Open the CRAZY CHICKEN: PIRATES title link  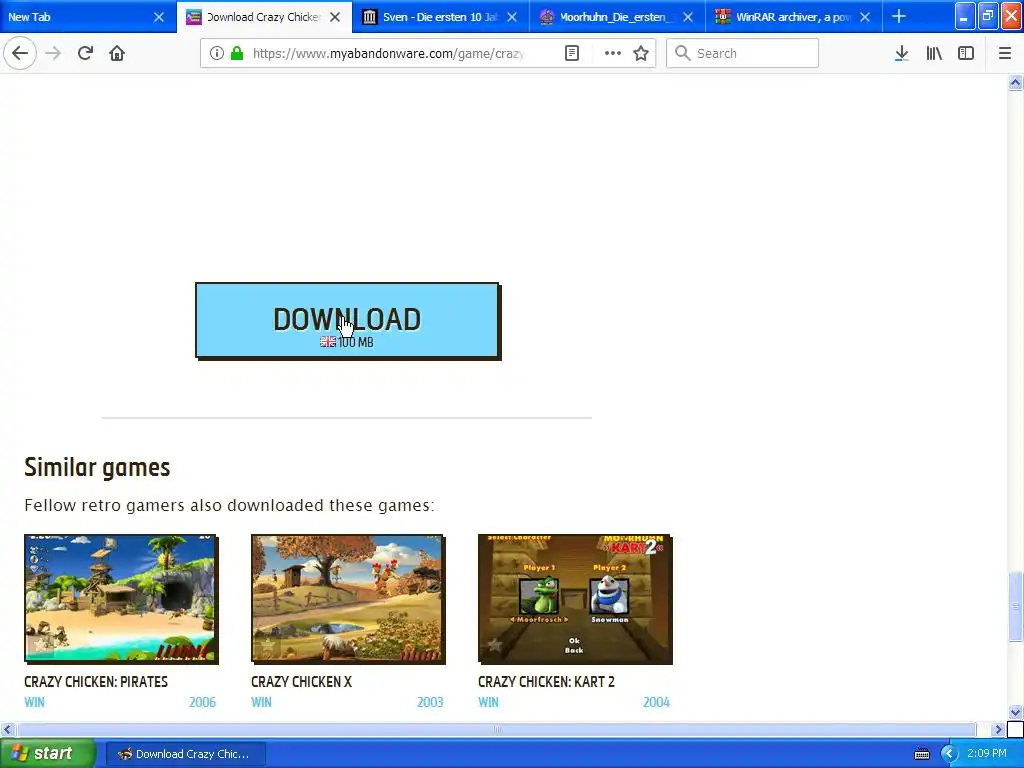point(96,682)
